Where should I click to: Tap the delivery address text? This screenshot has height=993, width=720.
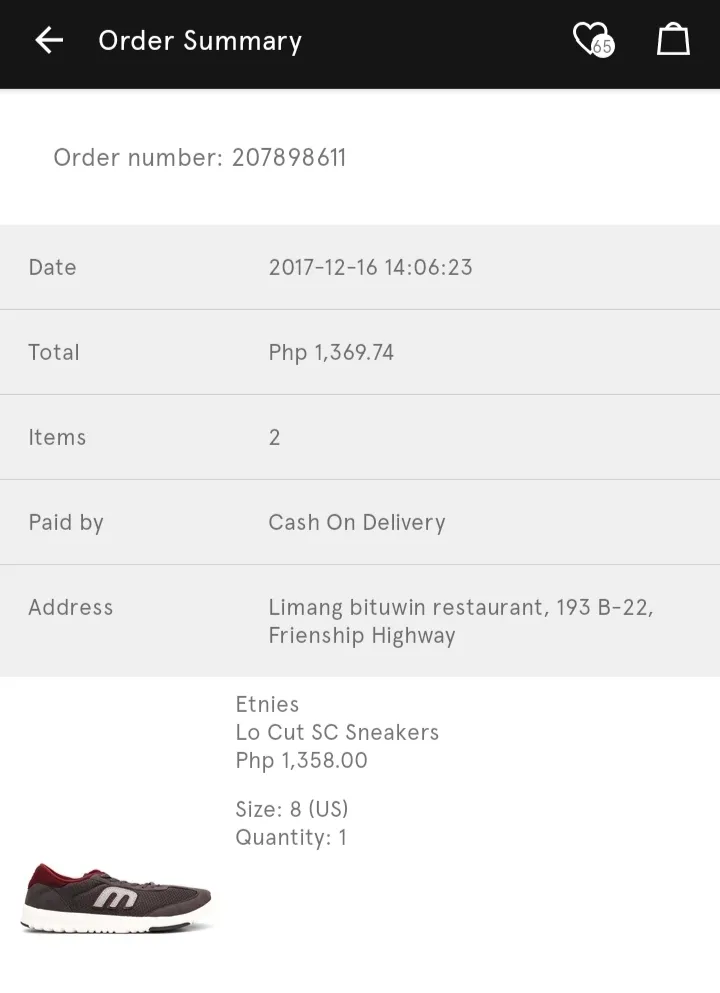(460, 621)
